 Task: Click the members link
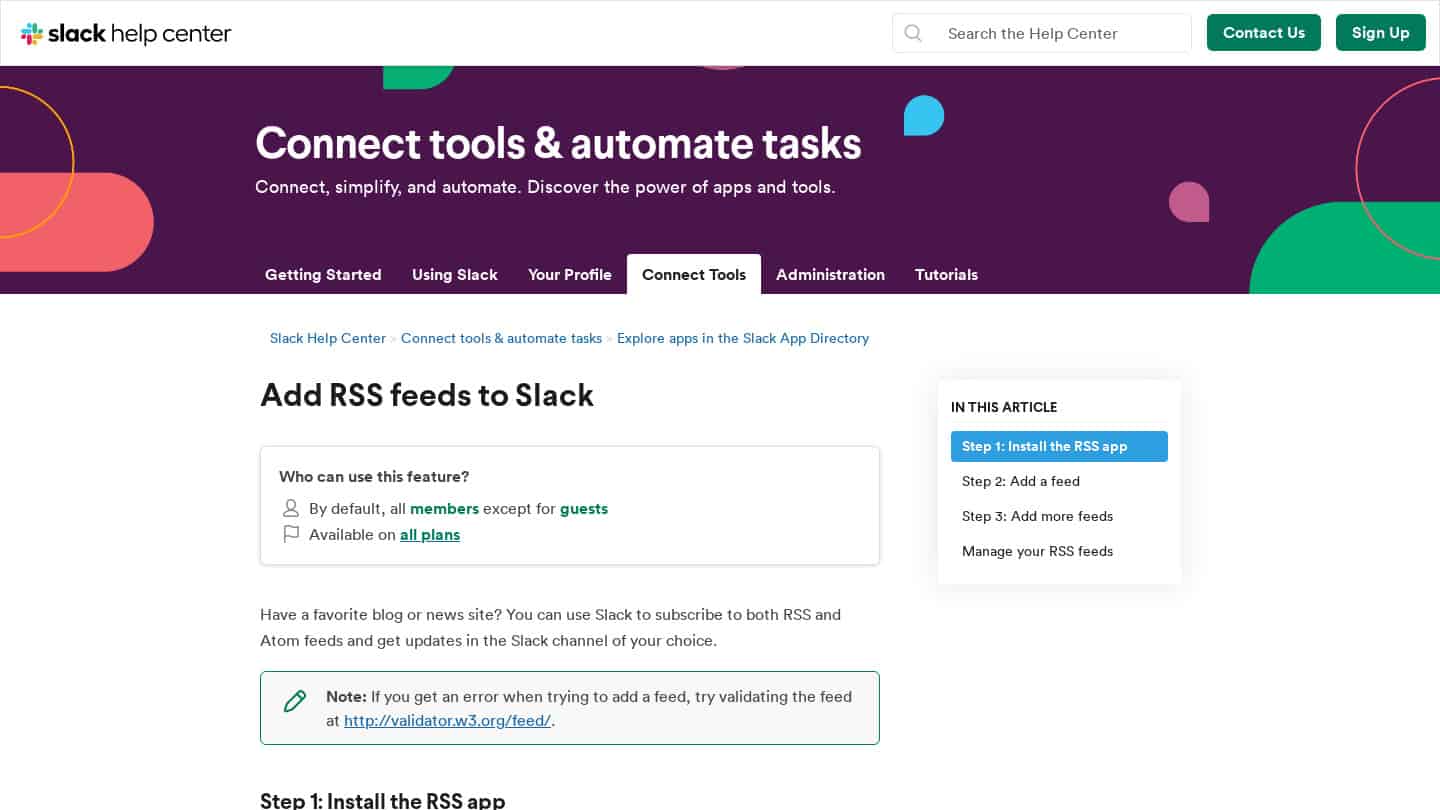(x=444, y=508)
